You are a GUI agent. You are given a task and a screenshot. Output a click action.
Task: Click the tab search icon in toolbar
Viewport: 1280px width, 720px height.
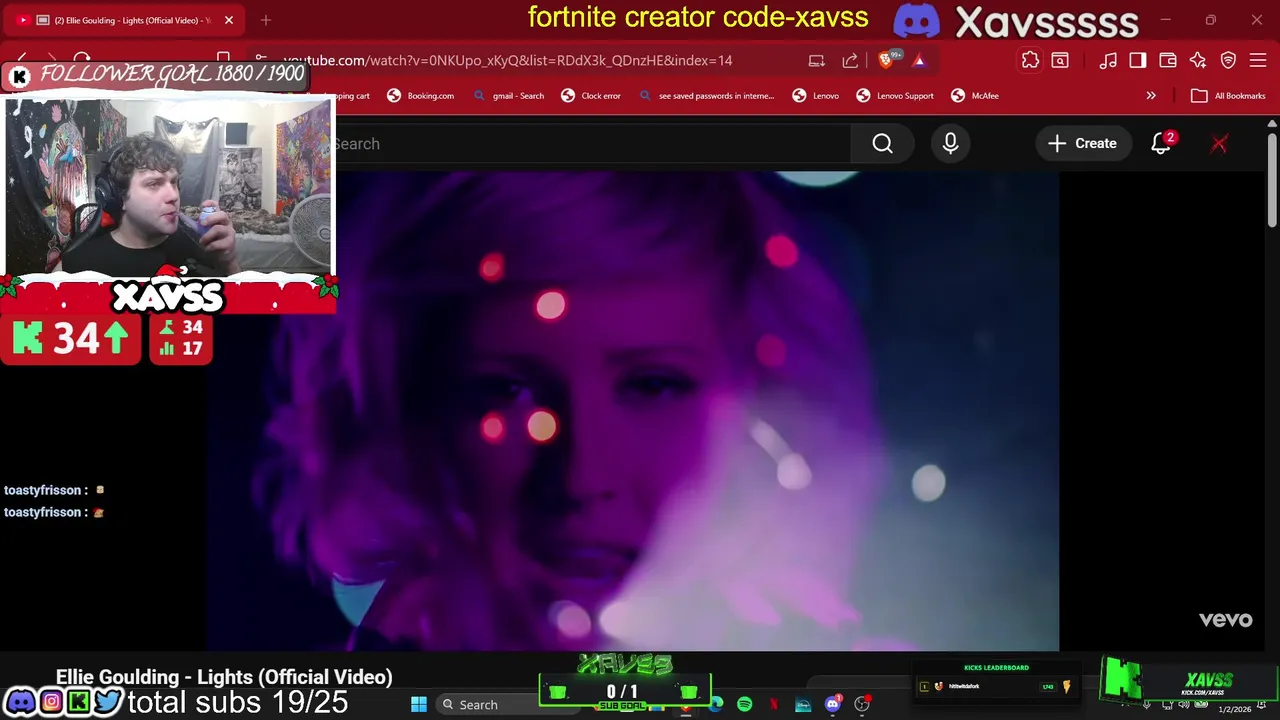(x=1060, y=61)
